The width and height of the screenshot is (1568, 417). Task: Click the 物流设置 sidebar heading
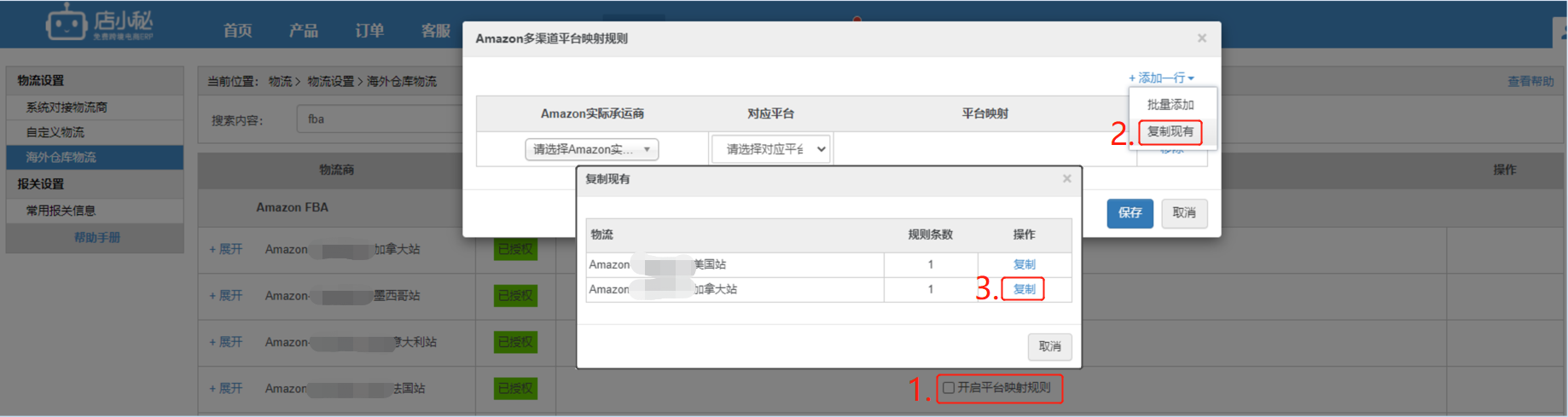click(x=41, y=80)
